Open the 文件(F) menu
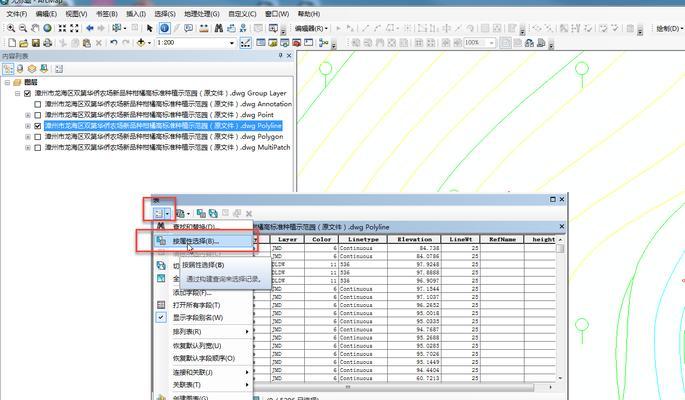The width and height of the screenshot is (685, 400). coord(17,14)
